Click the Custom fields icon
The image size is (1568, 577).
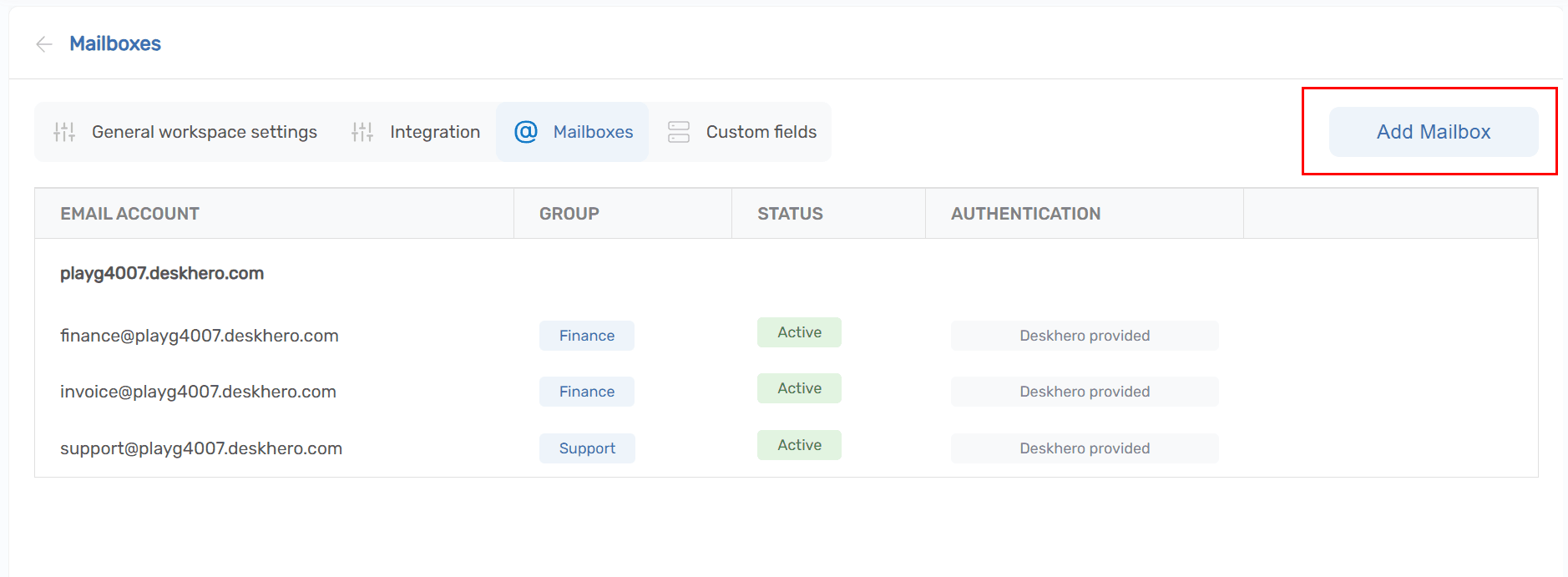tap(679, 132)
